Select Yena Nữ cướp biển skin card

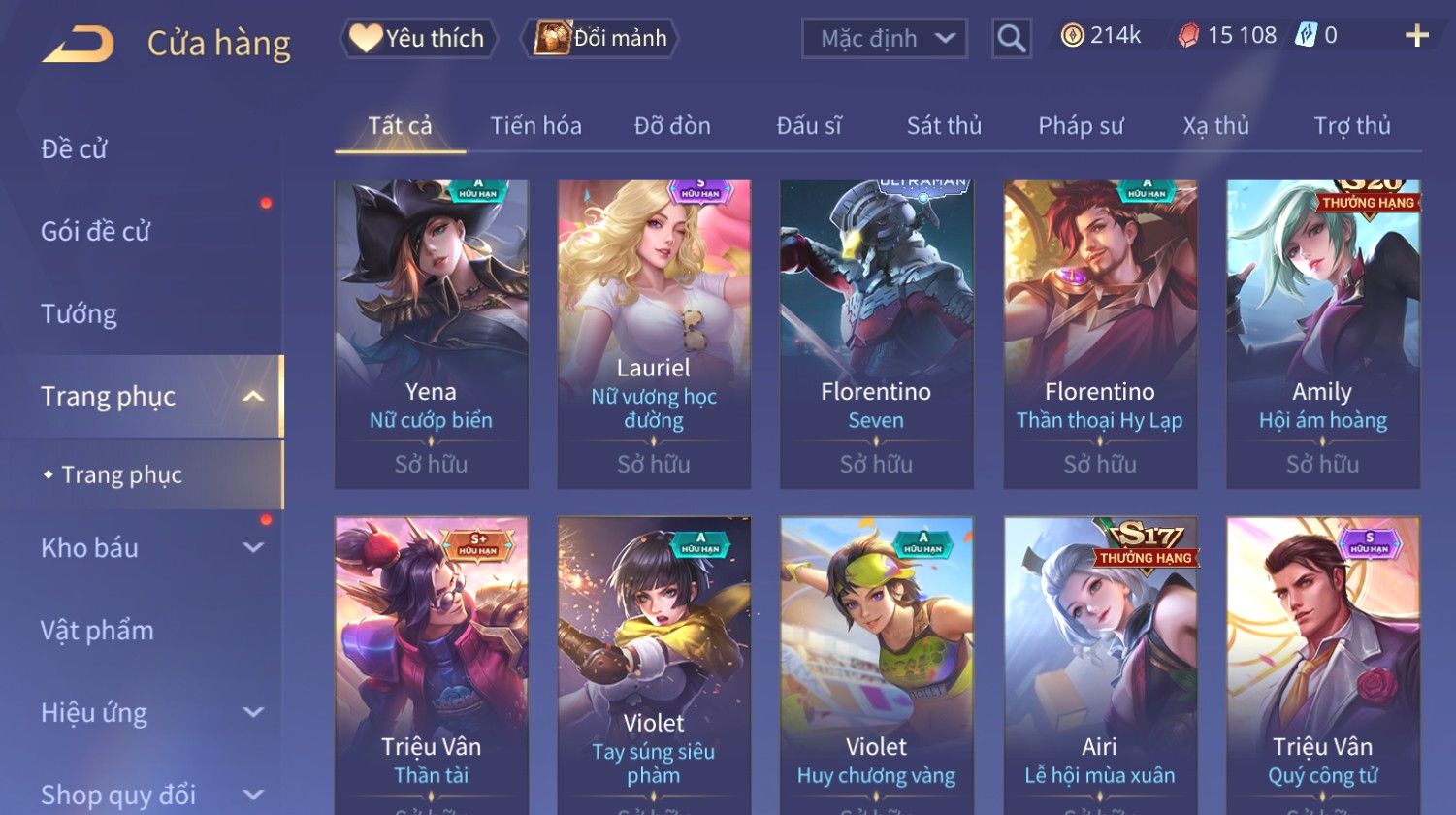click(432, 334)
